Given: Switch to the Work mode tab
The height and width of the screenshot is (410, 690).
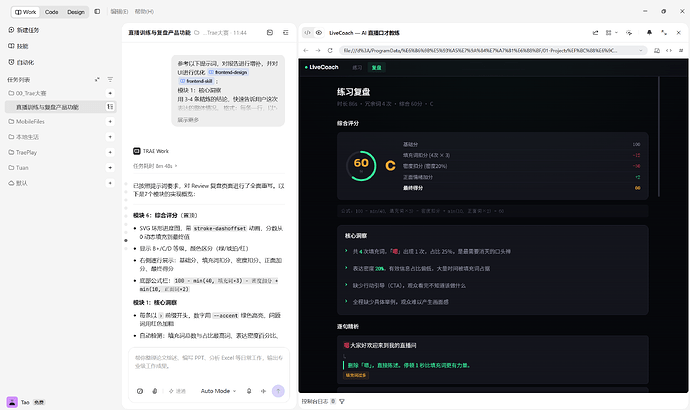Looking at the screenshot, I should (26, 12).
